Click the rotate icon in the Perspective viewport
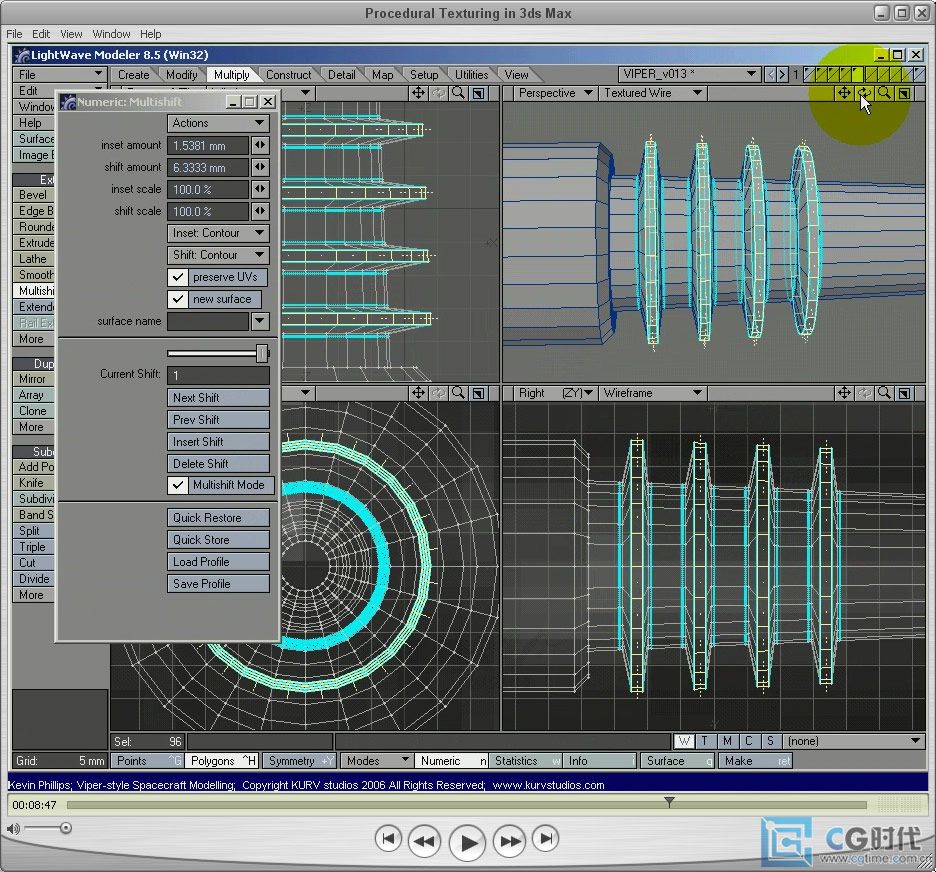 864,93
